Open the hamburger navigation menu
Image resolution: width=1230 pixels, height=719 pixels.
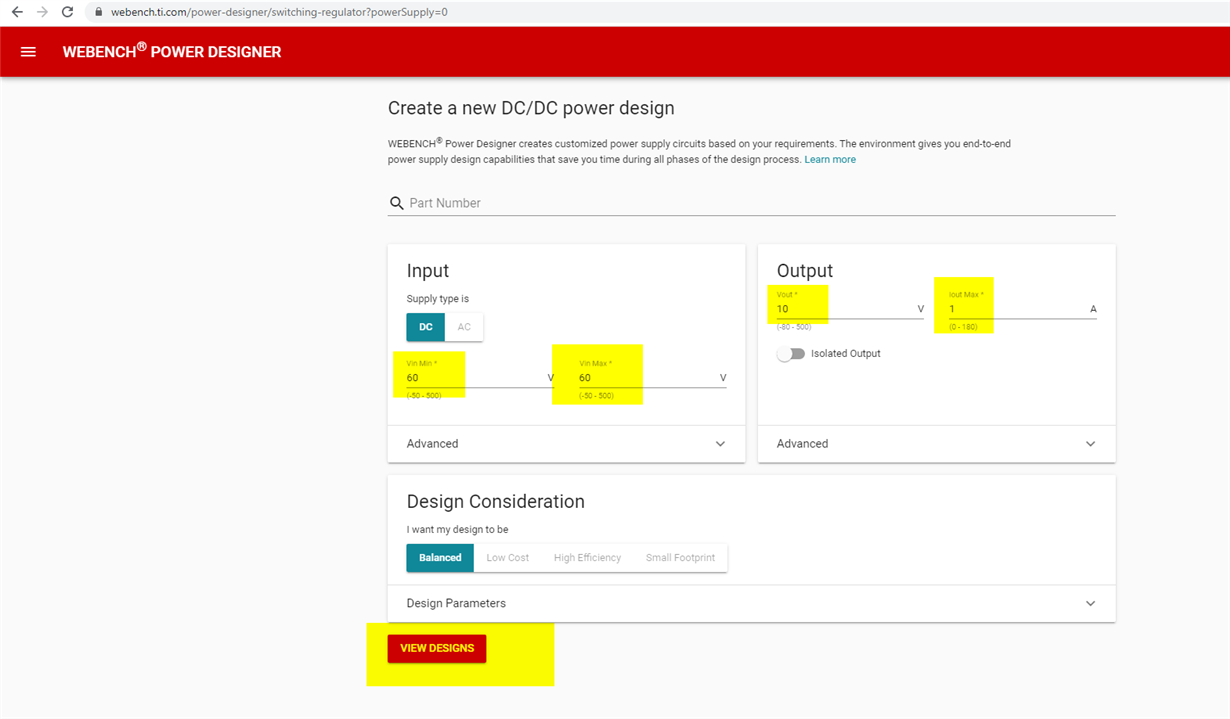[28, 52]
